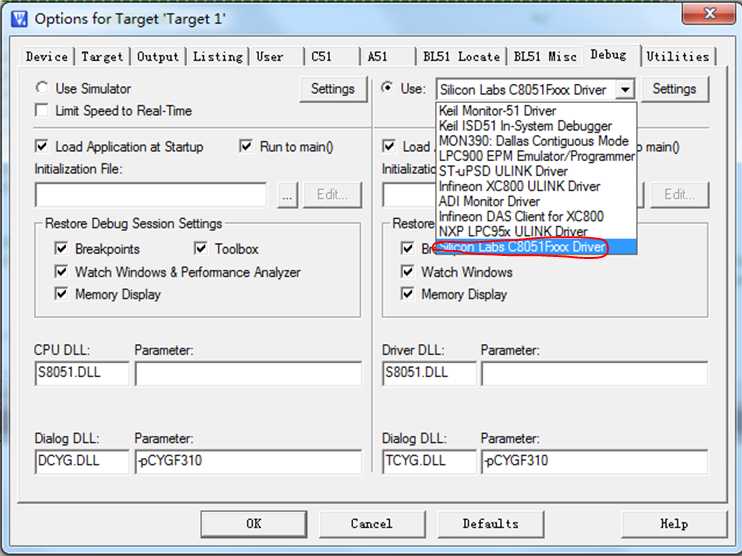The width and height of the screenshot is (742, 556).
Task: Toggle simulator Run to main() checkbox
Action: coord(246,146)
